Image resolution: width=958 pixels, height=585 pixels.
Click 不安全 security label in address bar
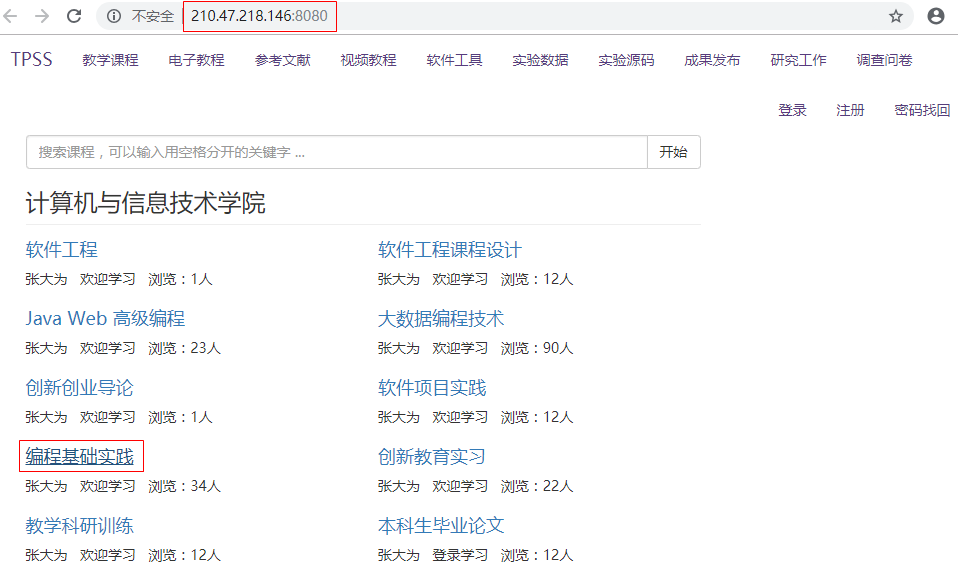[x=153, y=16]
